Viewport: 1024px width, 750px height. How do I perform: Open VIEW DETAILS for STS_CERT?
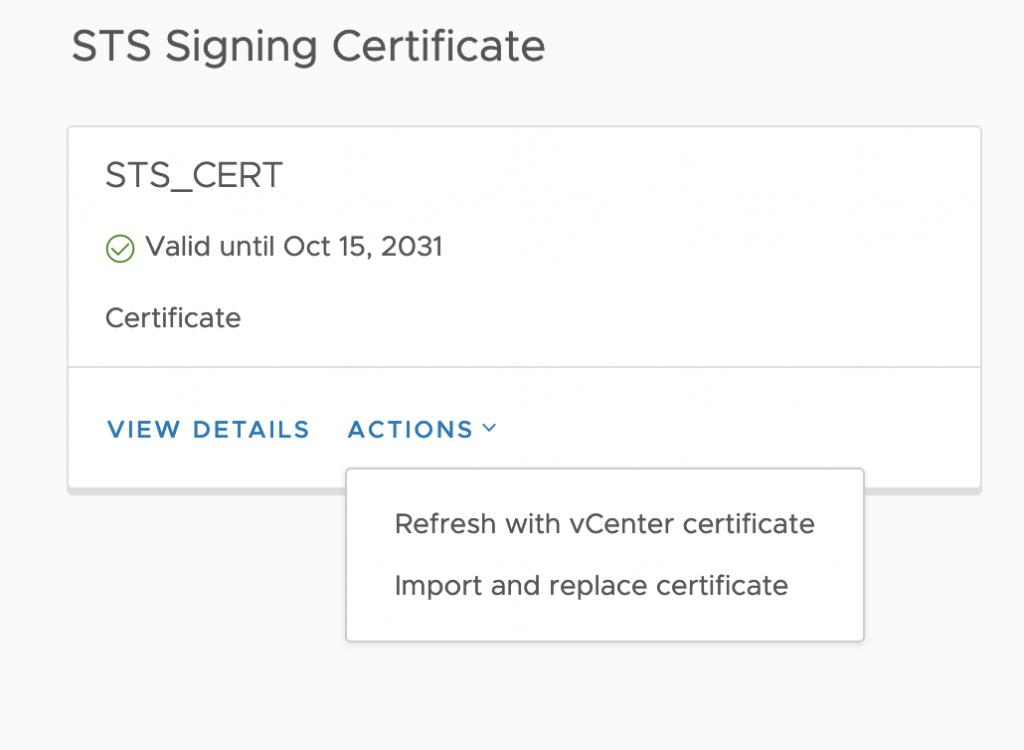click(208, 430)
